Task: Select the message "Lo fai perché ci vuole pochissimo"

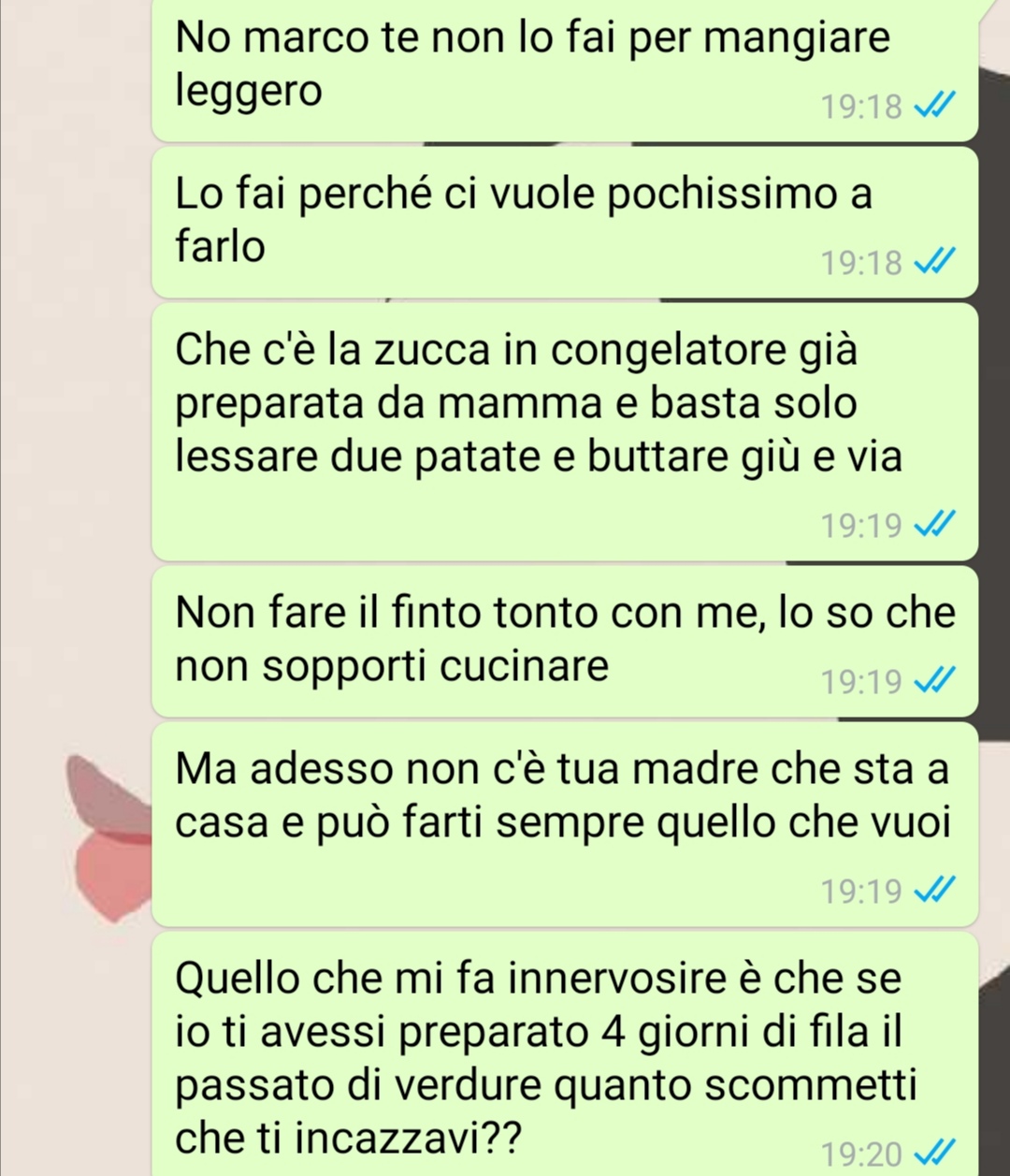Action: (565, 222)
